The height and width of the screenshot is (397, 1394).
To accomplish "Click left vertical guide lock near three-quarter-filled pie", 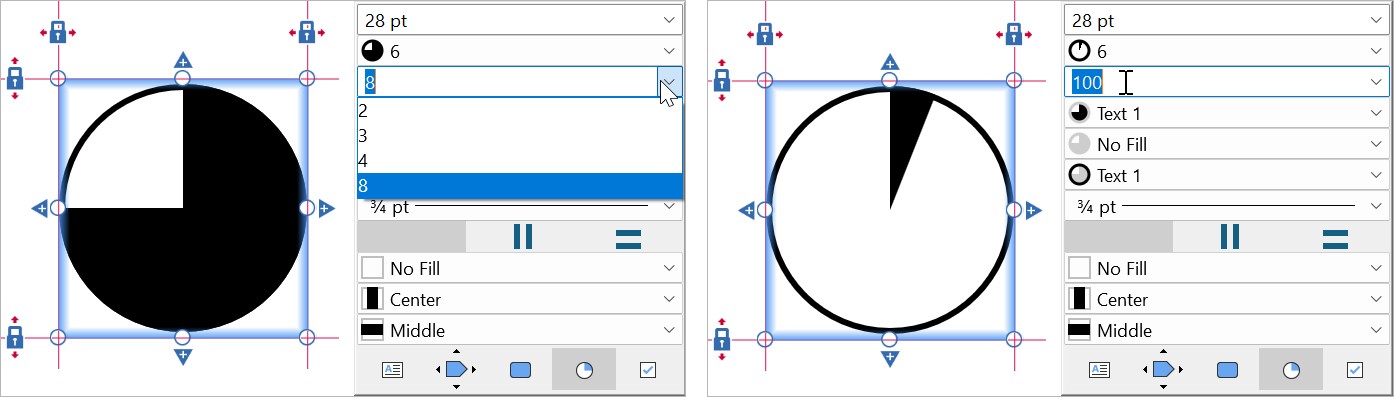I will pos(59,32).
